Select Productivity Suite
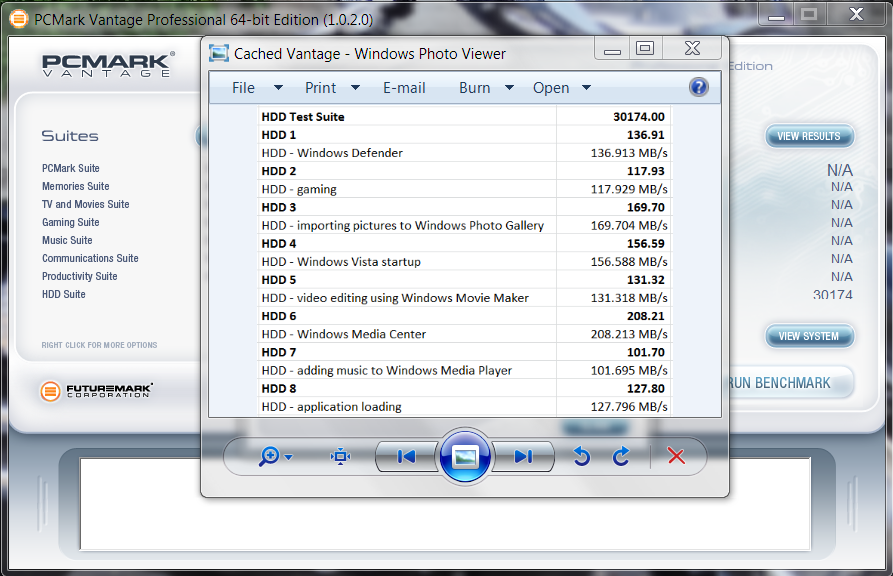The width and height of the screenshot is (893, 576). [80, 276]
